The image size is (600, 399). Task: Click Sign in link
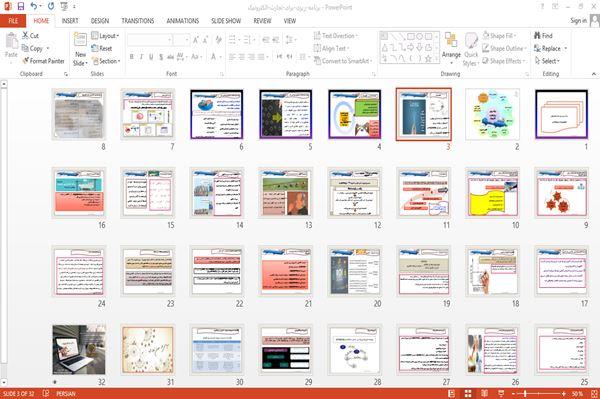click(578, 21)
